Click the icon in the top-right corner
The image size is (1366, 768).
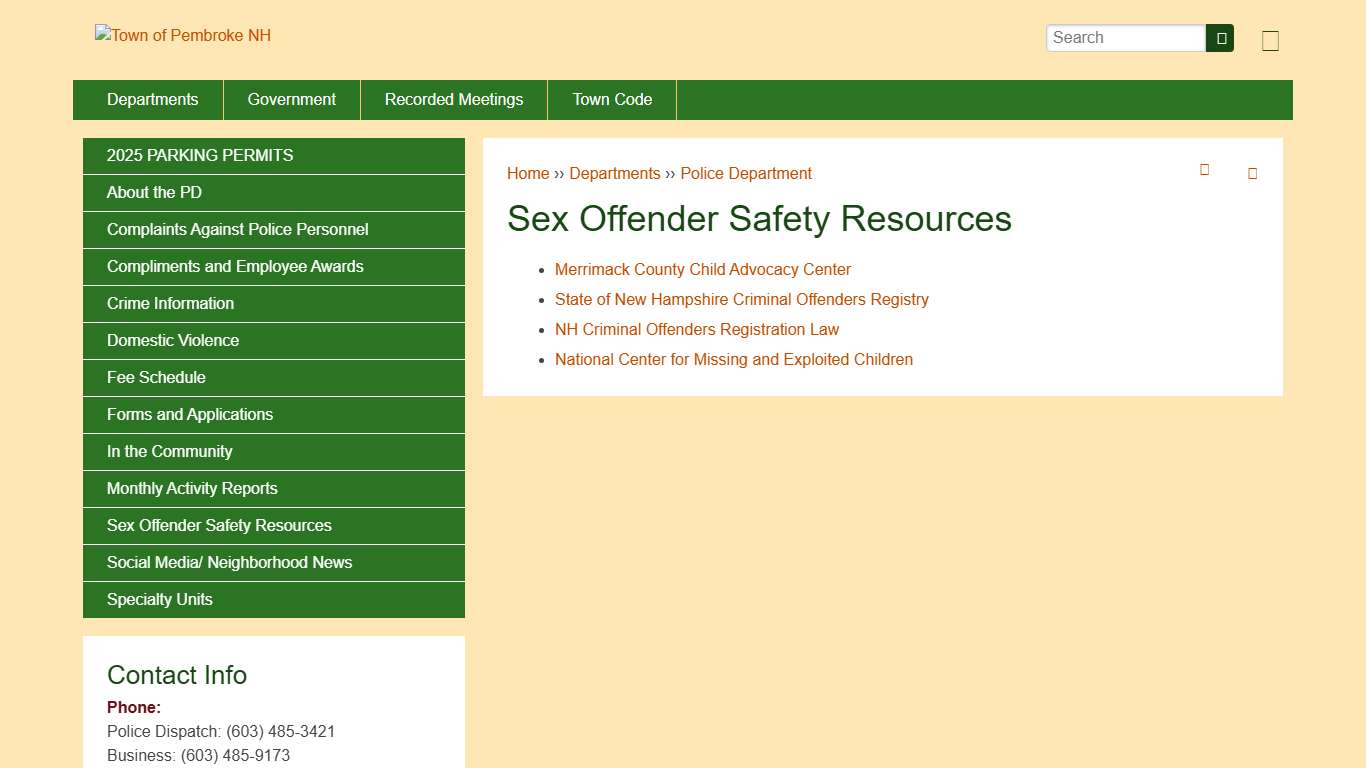pyautogui.click(x=1270, y=41)
